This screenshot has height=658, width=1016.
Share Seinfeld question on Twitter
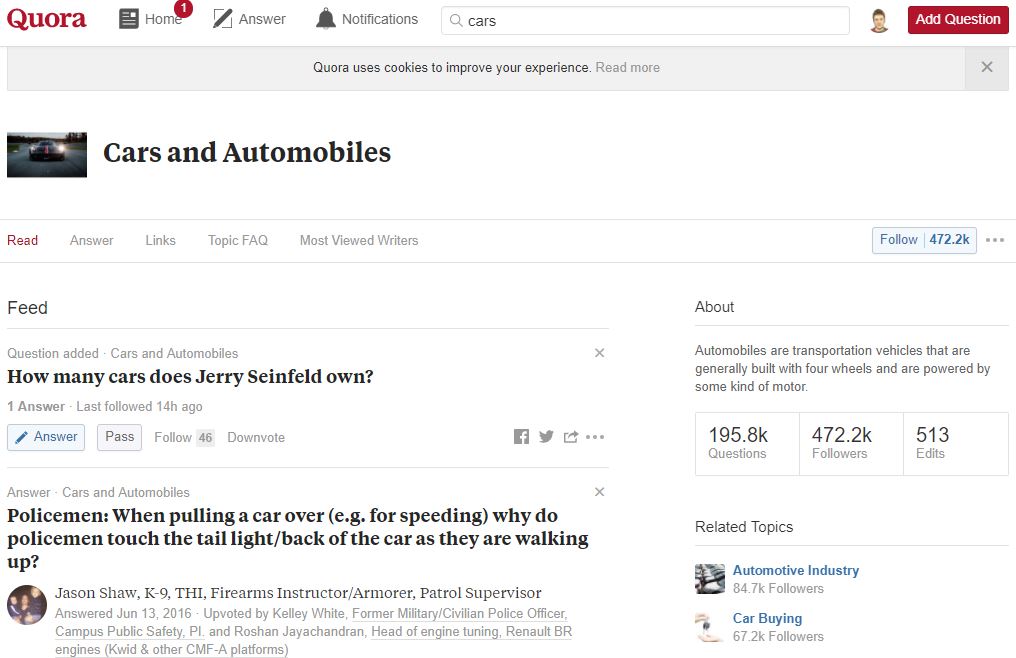(546, 437)
